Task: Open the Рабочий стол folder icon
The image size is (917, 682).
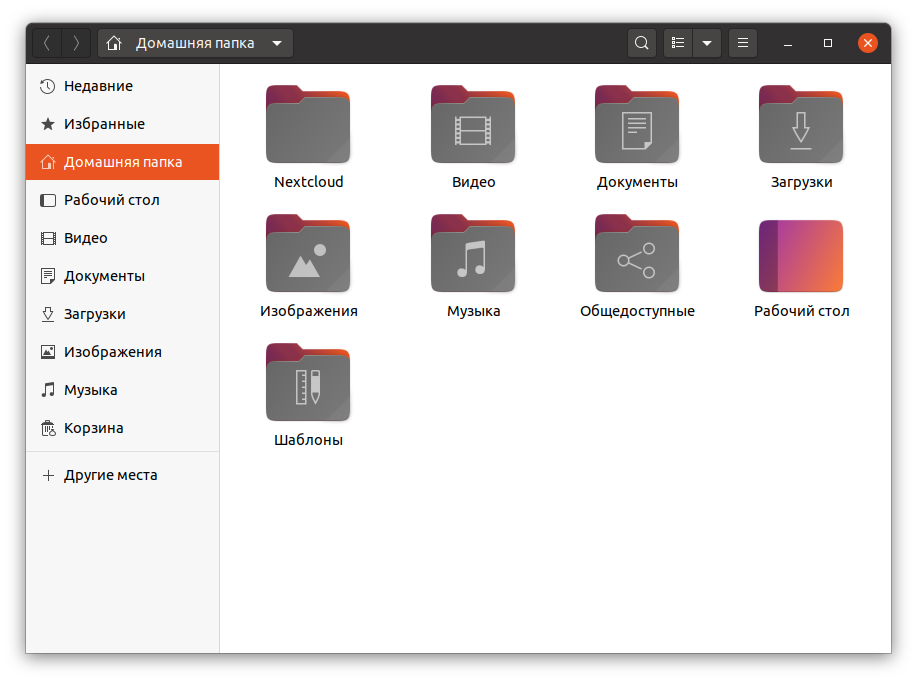Action: coord(801,256)
